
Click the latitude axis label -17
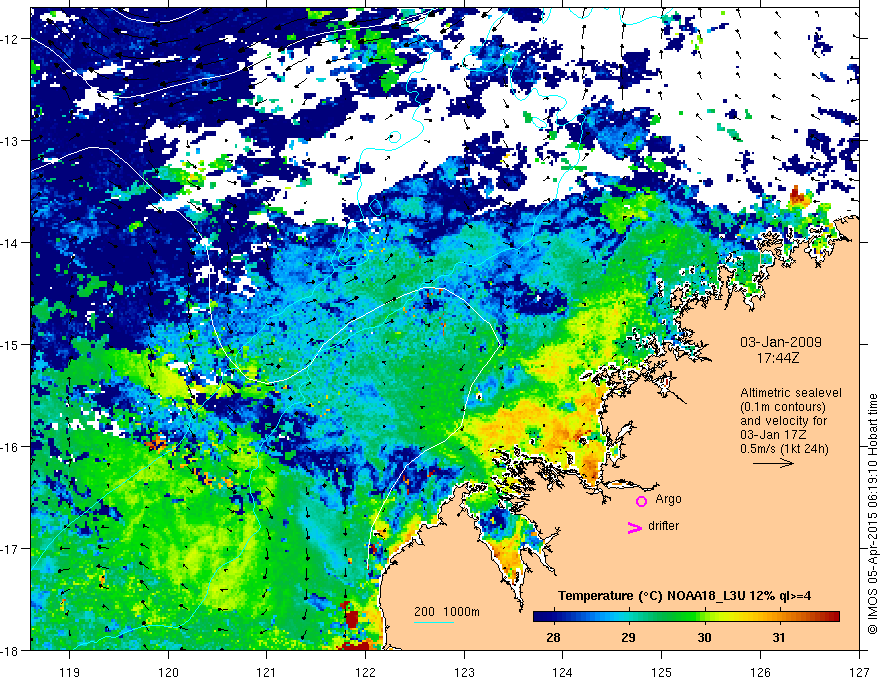click(x=10, y=548)
